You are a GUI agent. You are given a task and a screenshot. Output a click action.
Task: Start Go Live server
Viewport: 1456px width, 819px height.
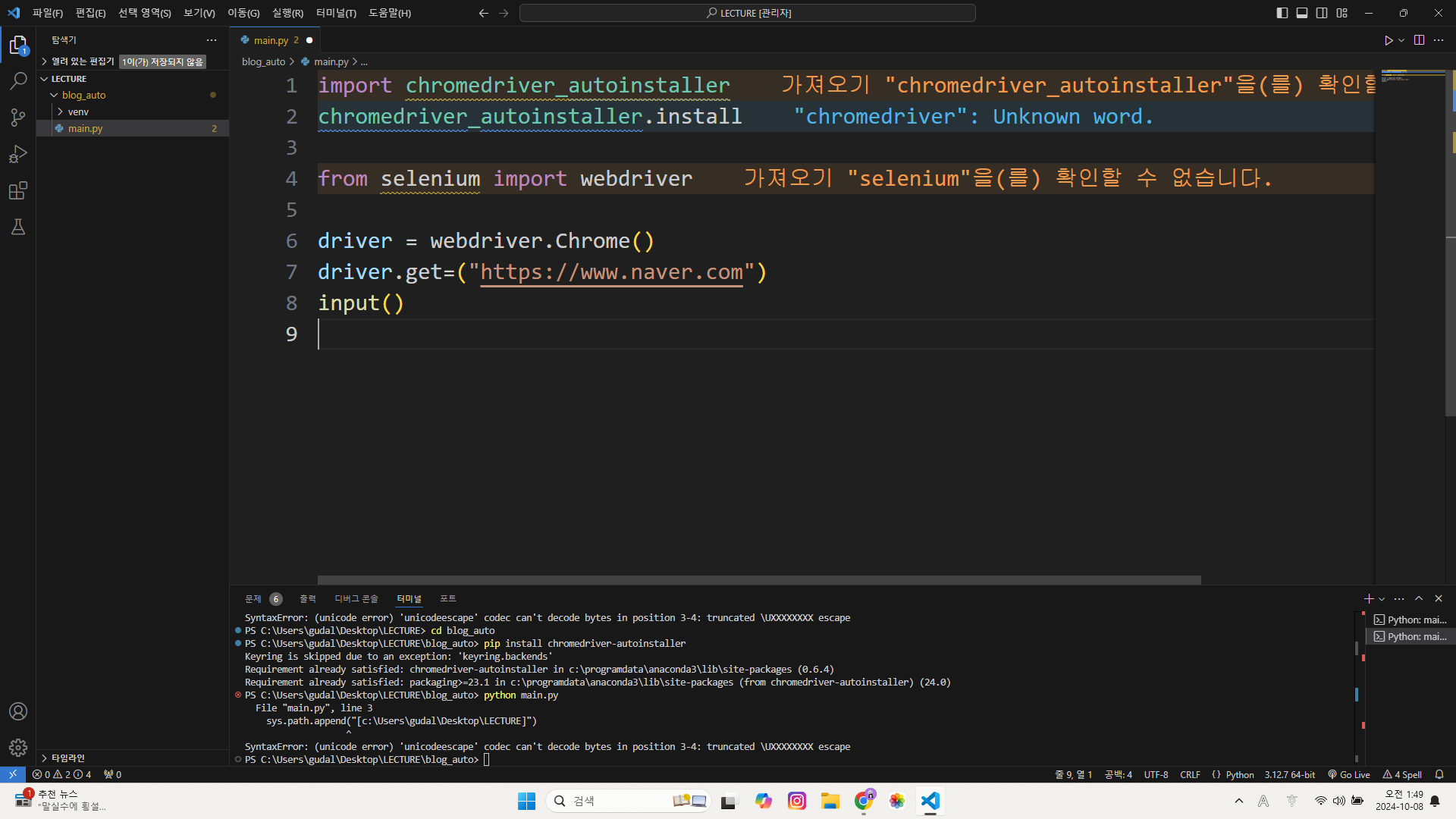1349,774
